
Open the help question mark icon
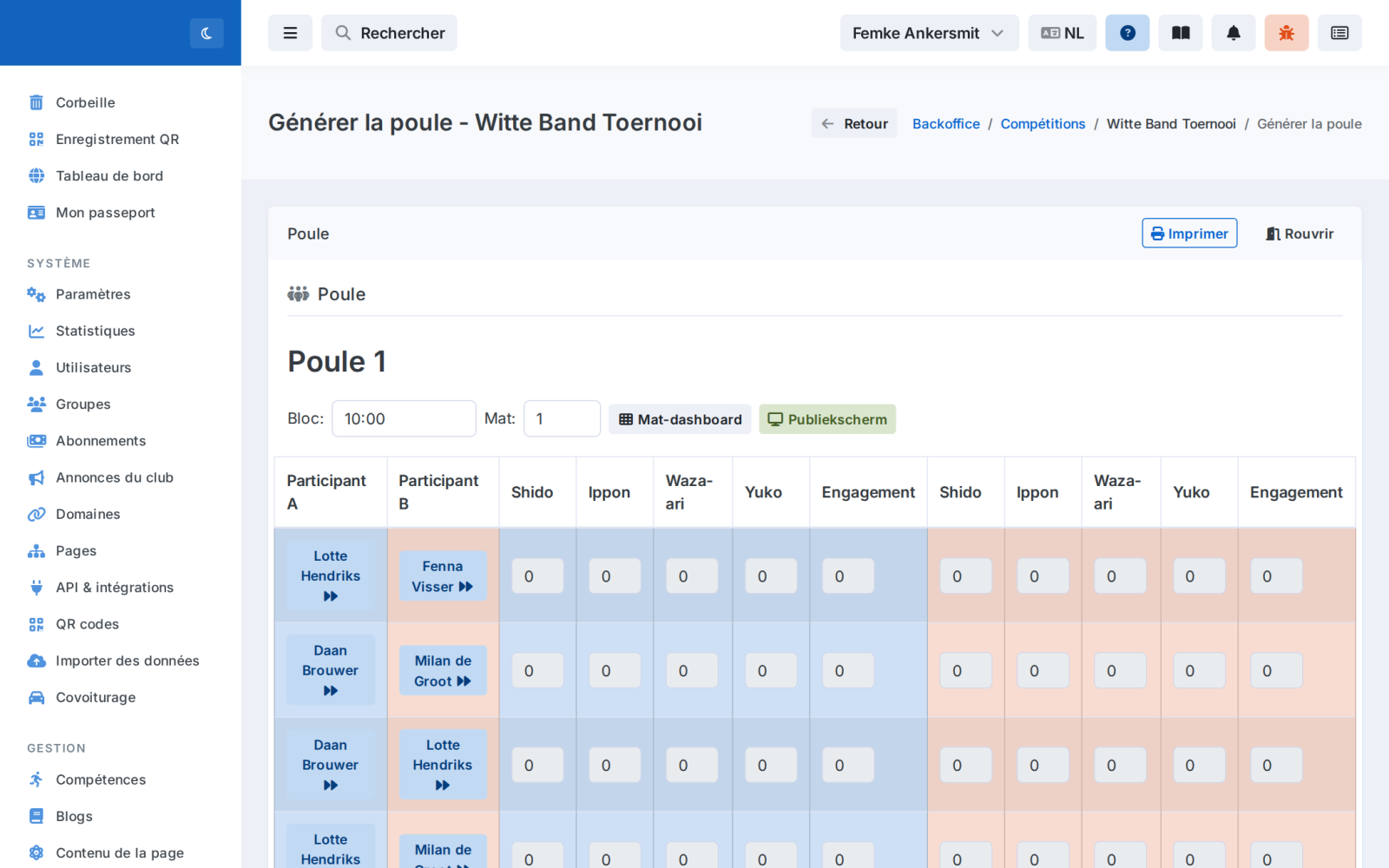[x=1128, y=33]
